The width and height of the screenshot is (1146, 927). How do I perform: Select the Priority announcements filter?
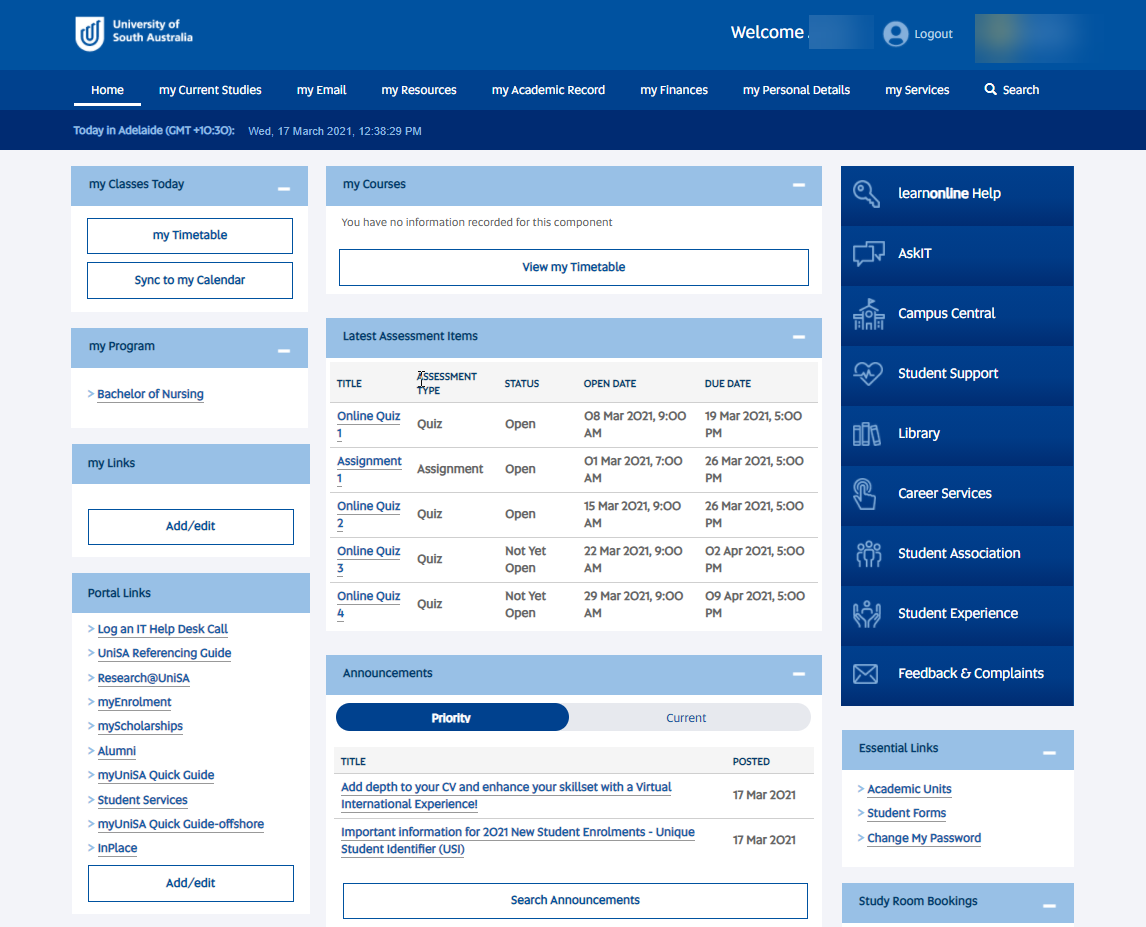452,717
